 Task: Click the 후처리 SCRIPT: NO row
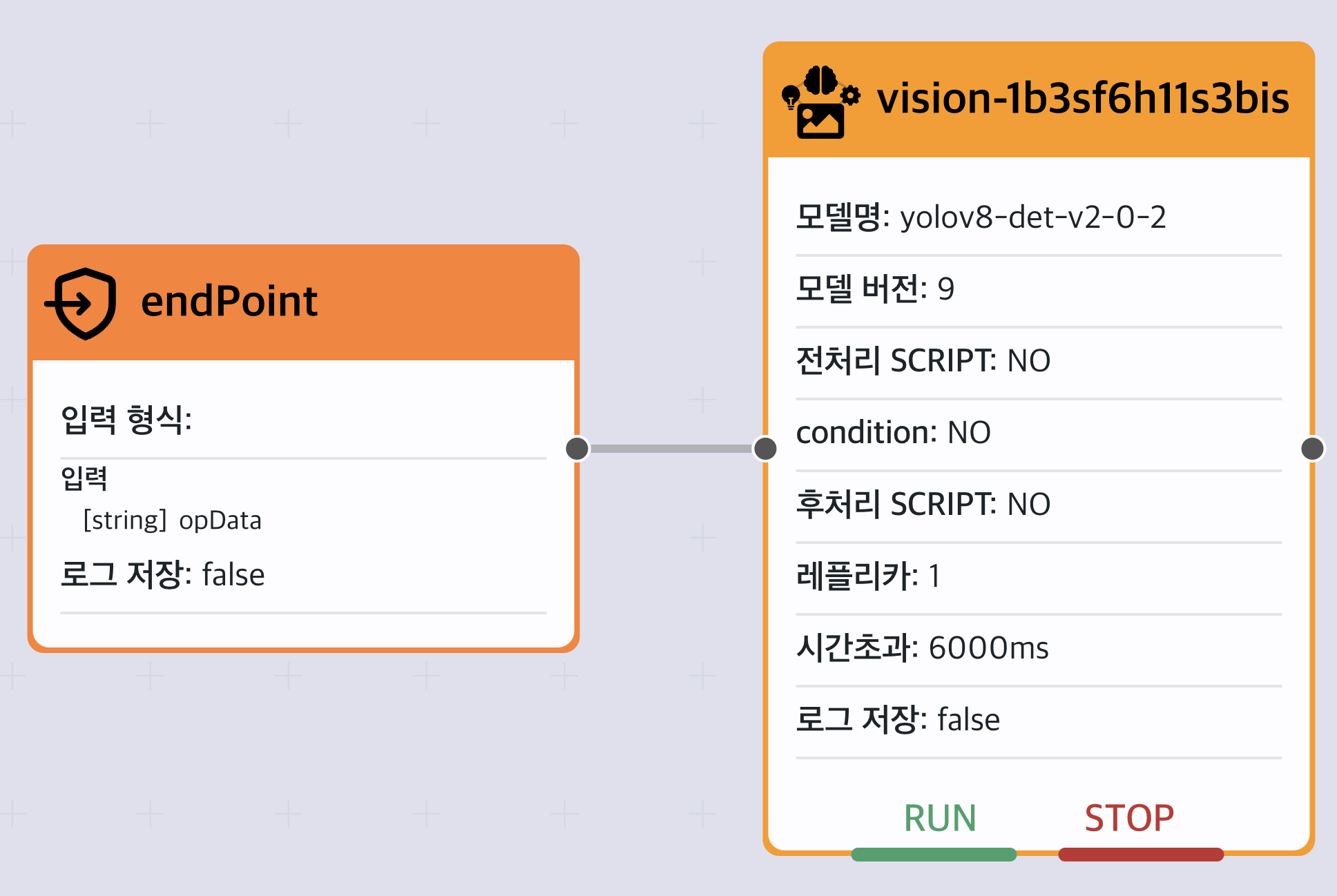[1039, 505]
